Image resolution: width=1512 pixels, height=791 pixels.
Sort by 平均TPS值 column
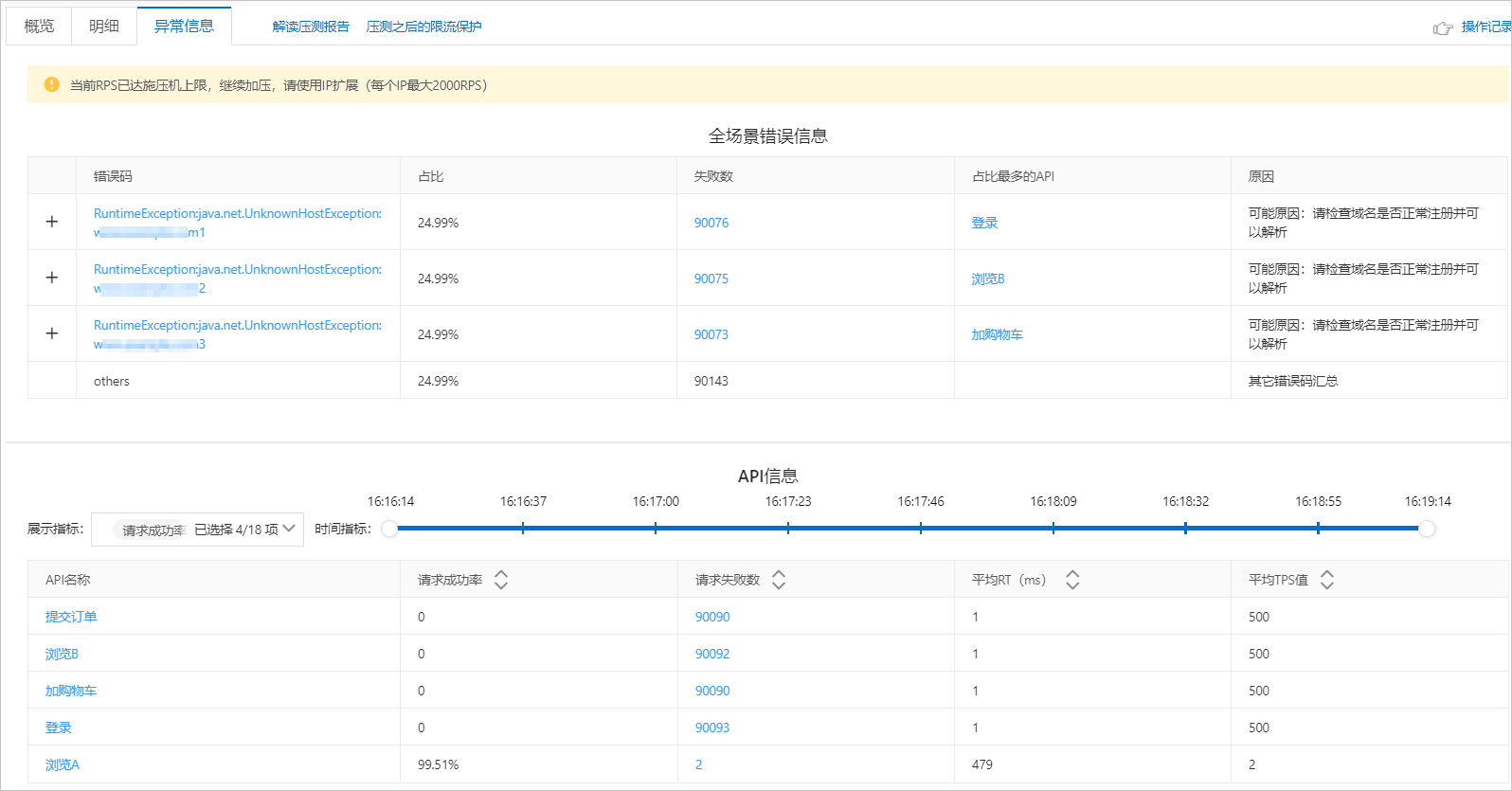(x=1327, y=580)
